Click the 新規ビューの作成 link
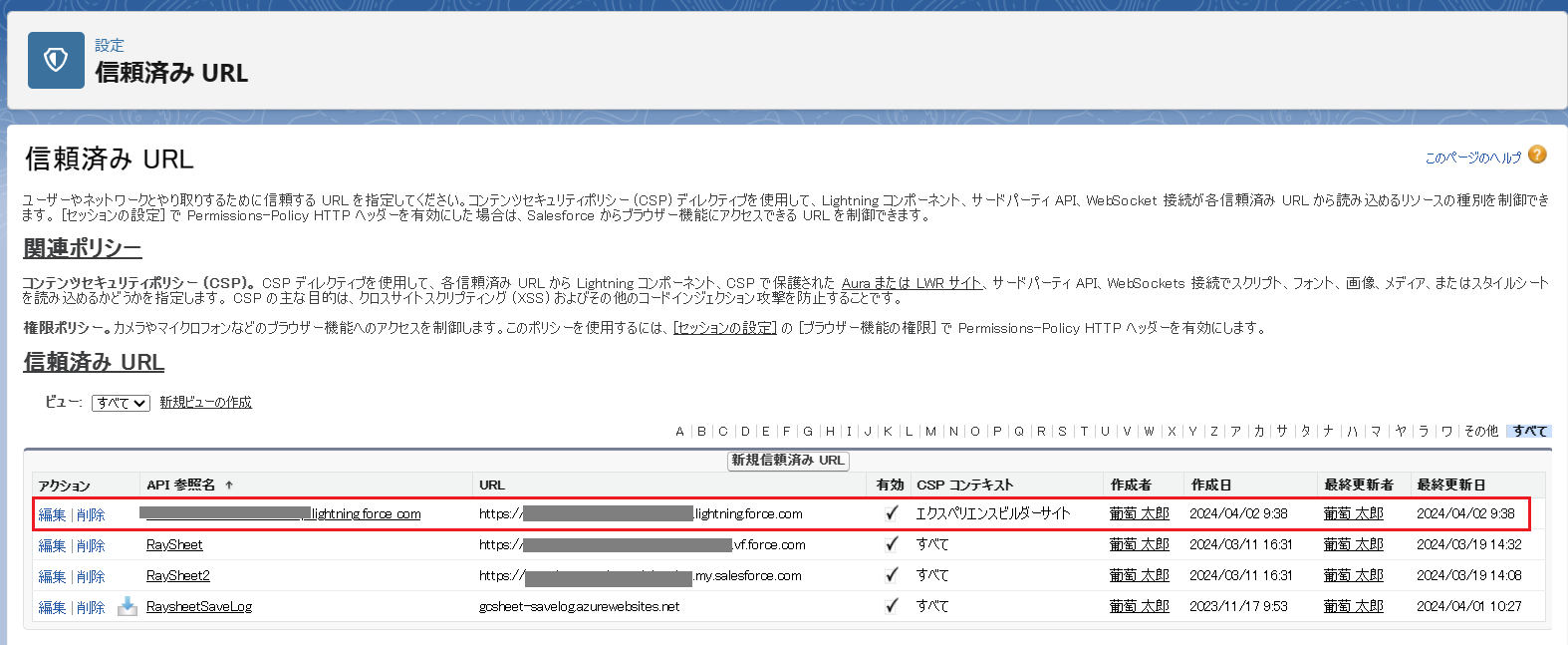Image resolution: width=1568 pixels, height=645 pixels. [205, 403]
